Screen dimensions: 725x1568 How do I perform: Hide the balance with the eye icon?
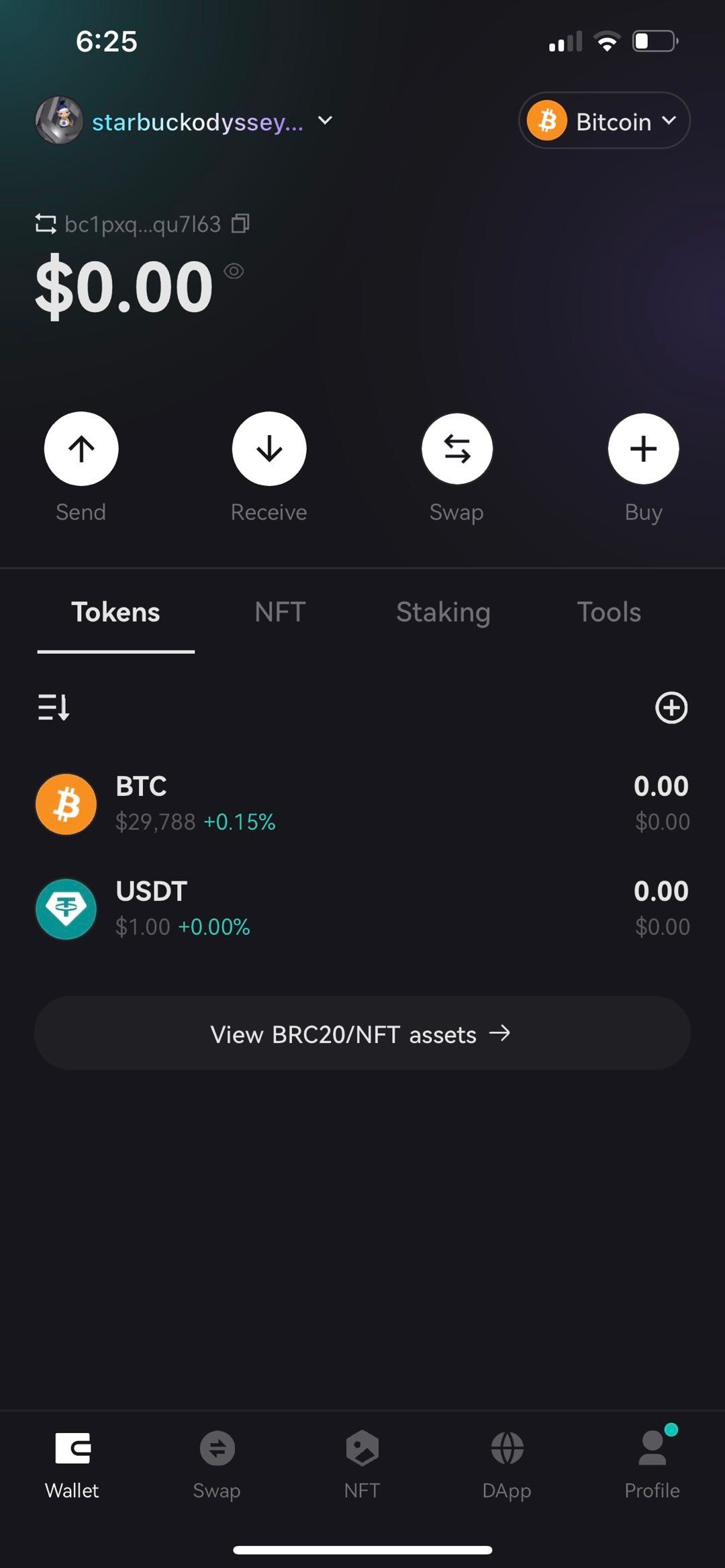pos(234,271)
